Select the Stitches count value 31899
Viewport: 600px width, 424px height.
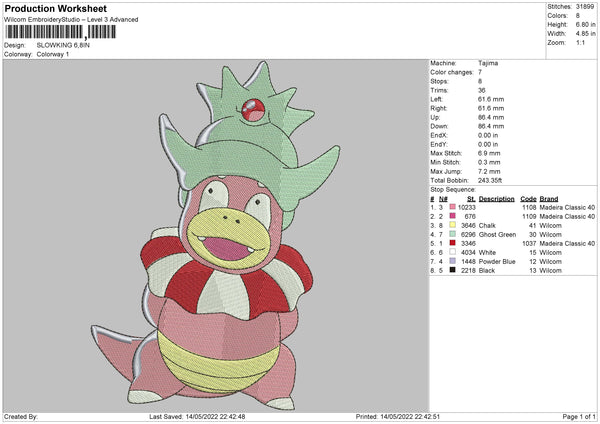point(584,6)
